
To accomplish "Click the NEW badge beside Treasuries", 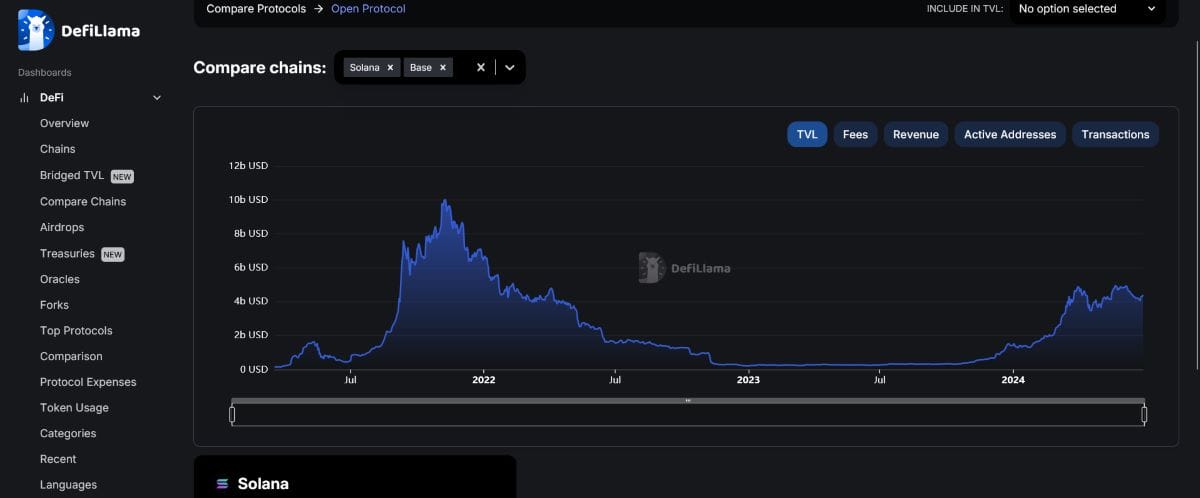I will 113,254.
